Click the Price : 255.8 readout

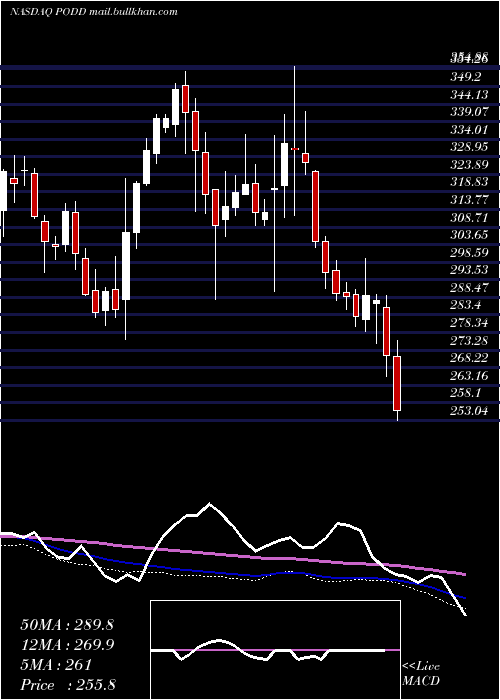pyautogui.click(x=68, y=685)
